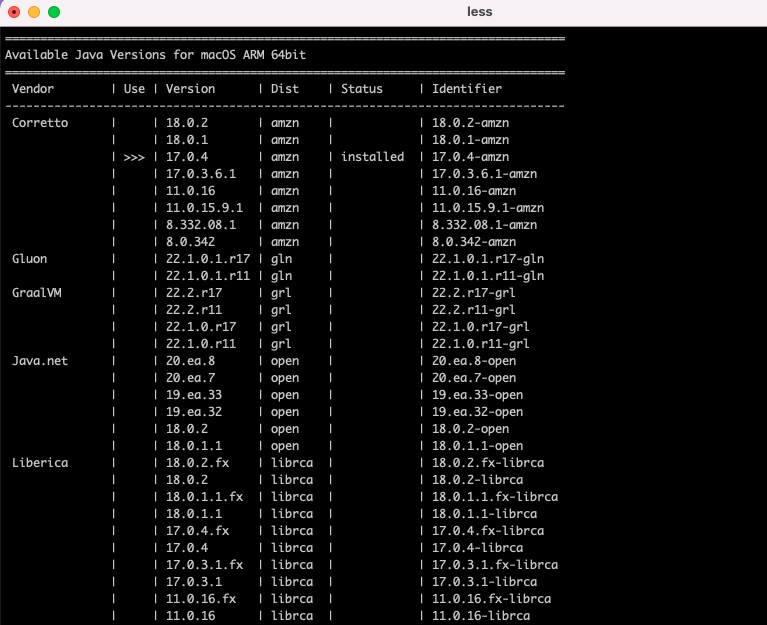Click the 'open' dist in 19.ea.33 row
Viewport: 767px width, 625px height.
click(x=285, y=395)
